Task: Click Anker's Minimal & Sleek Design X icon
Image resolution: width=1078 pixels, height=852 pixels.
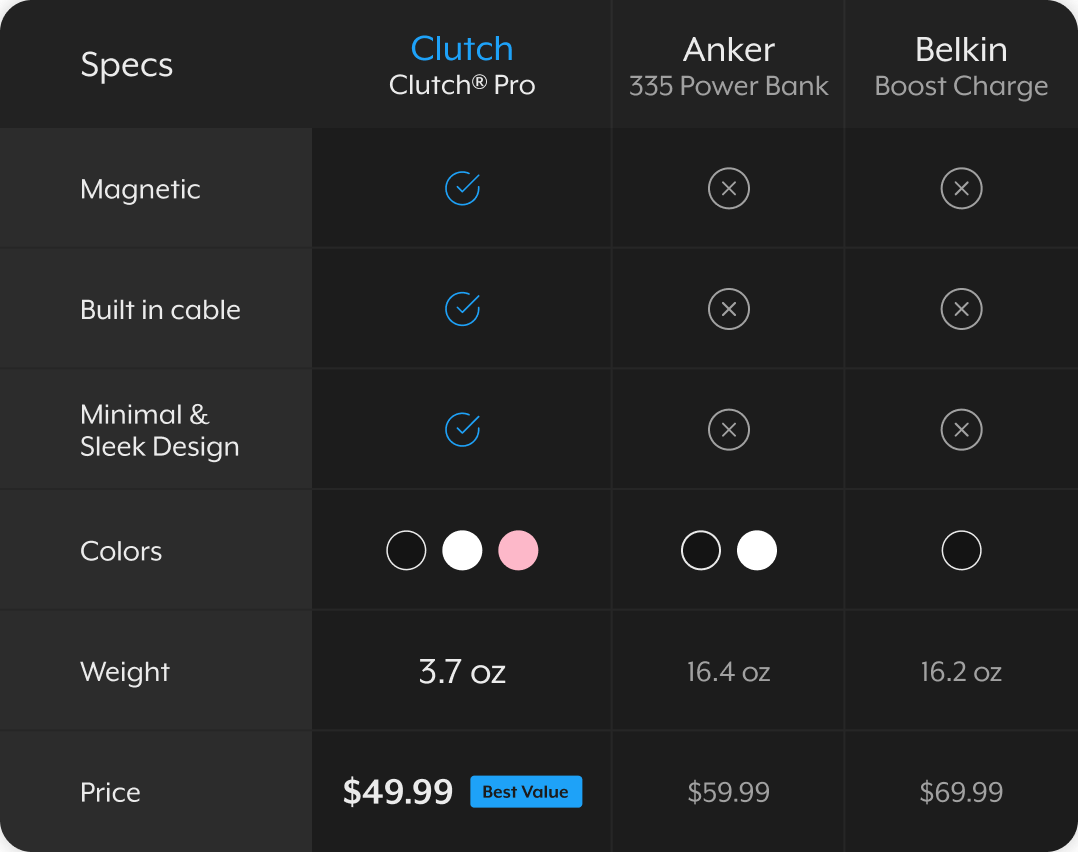Action: (729, 430)
